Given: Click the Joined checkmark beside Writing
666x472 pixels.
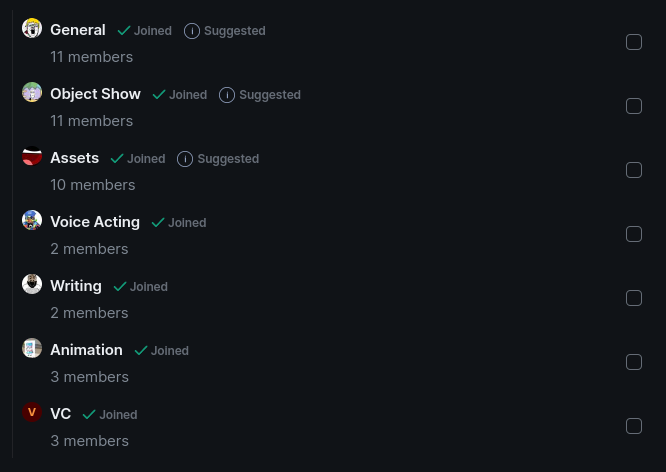Looking at the screenshot, I should pyautogui.click(x=120, y=287).
